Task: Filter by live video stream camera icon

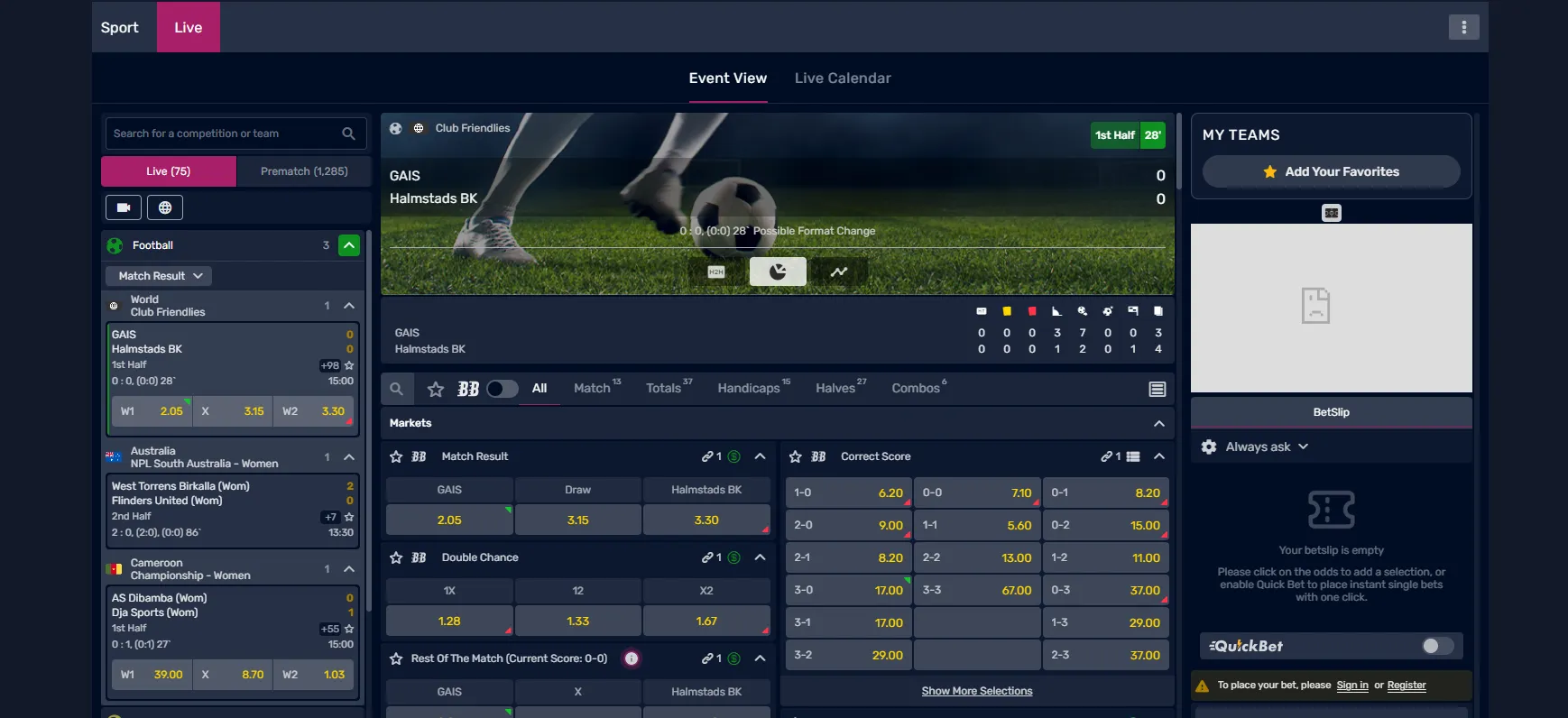Action: pyautogui.click(x=124, y=207)
